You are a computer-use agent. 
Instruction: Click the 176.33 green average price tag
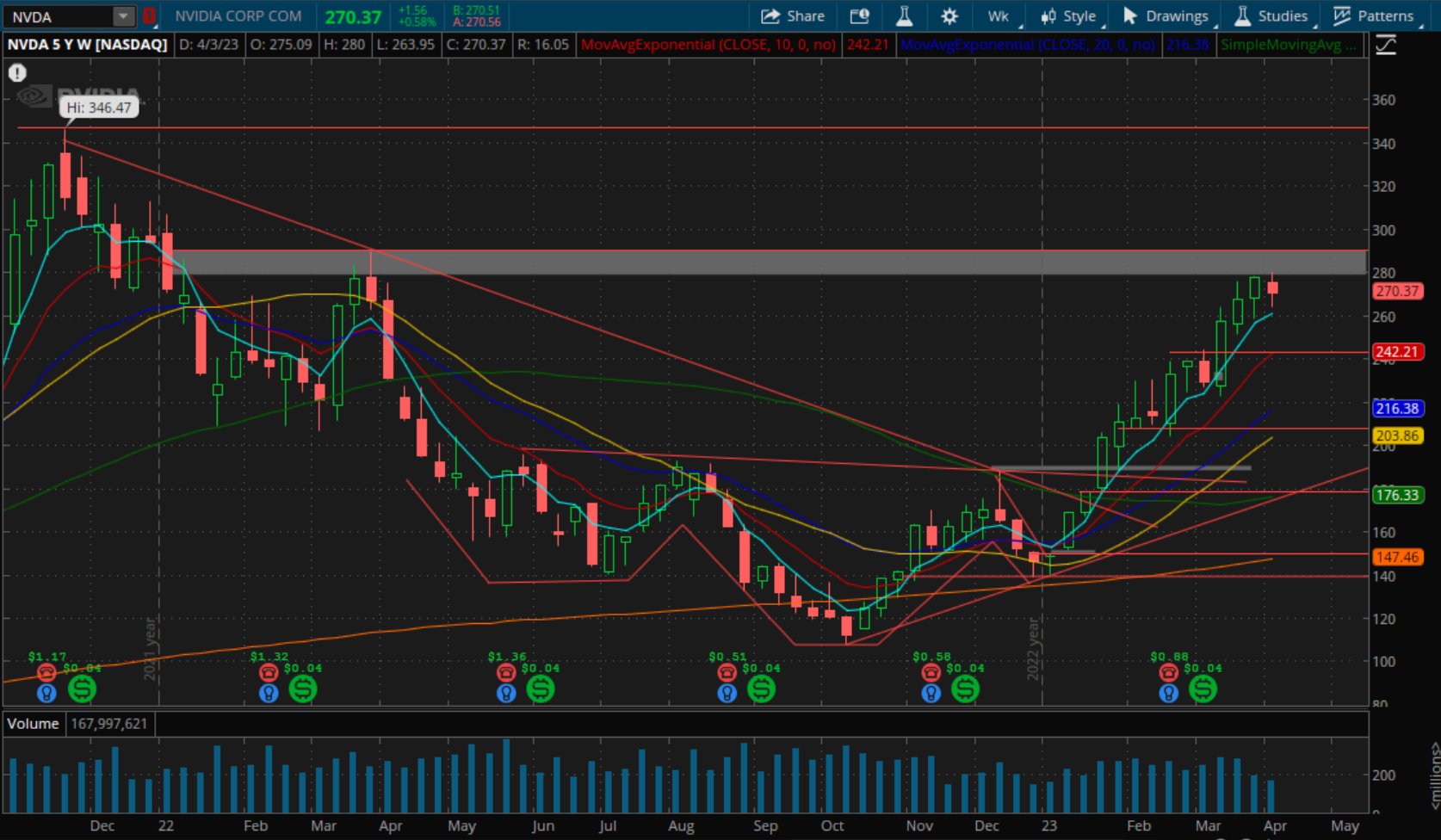pyautogui.click(x=1397, y=495)
